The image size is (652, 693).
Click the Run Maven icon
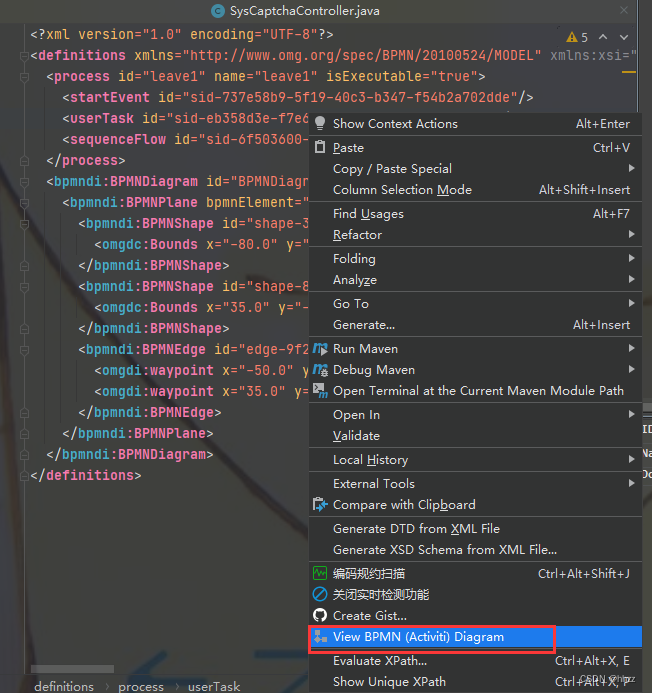pyautogui.click(x=320, y=349)
